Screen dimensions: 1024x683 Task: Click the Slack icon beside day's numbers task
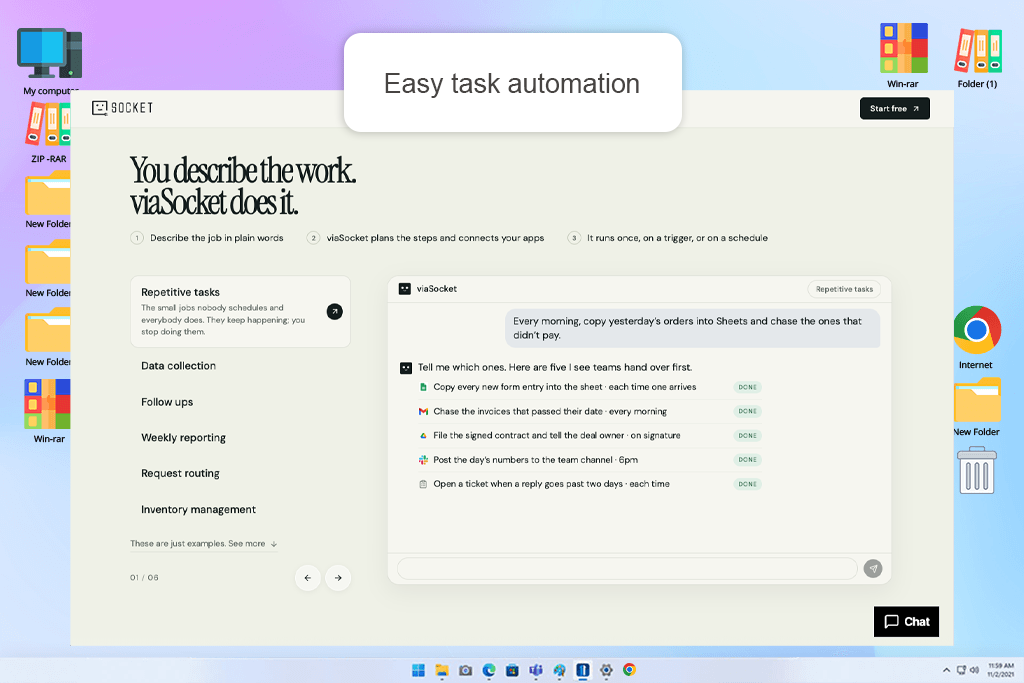(x=423, y=460)
